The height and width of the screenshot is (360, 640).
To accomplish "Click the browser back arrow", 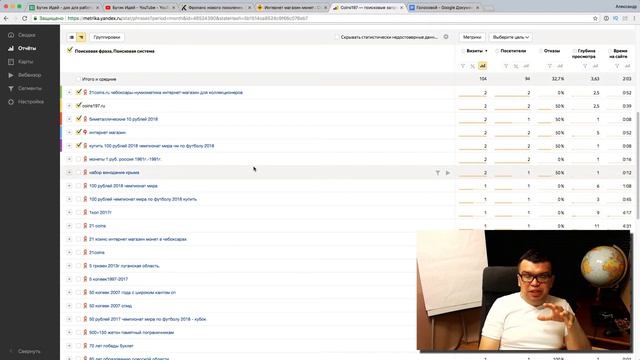I will tap(6, 18).
